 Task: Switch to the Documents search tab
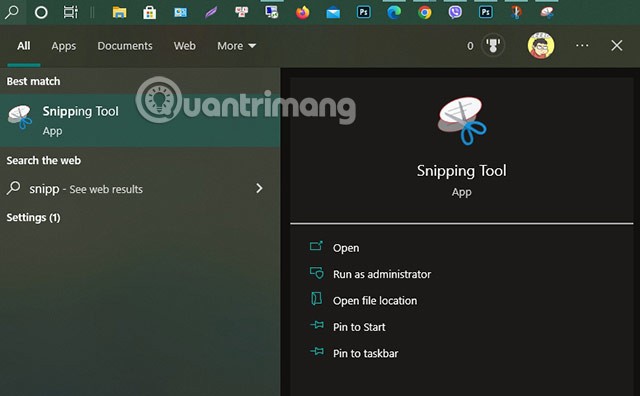tap(125, 46)
